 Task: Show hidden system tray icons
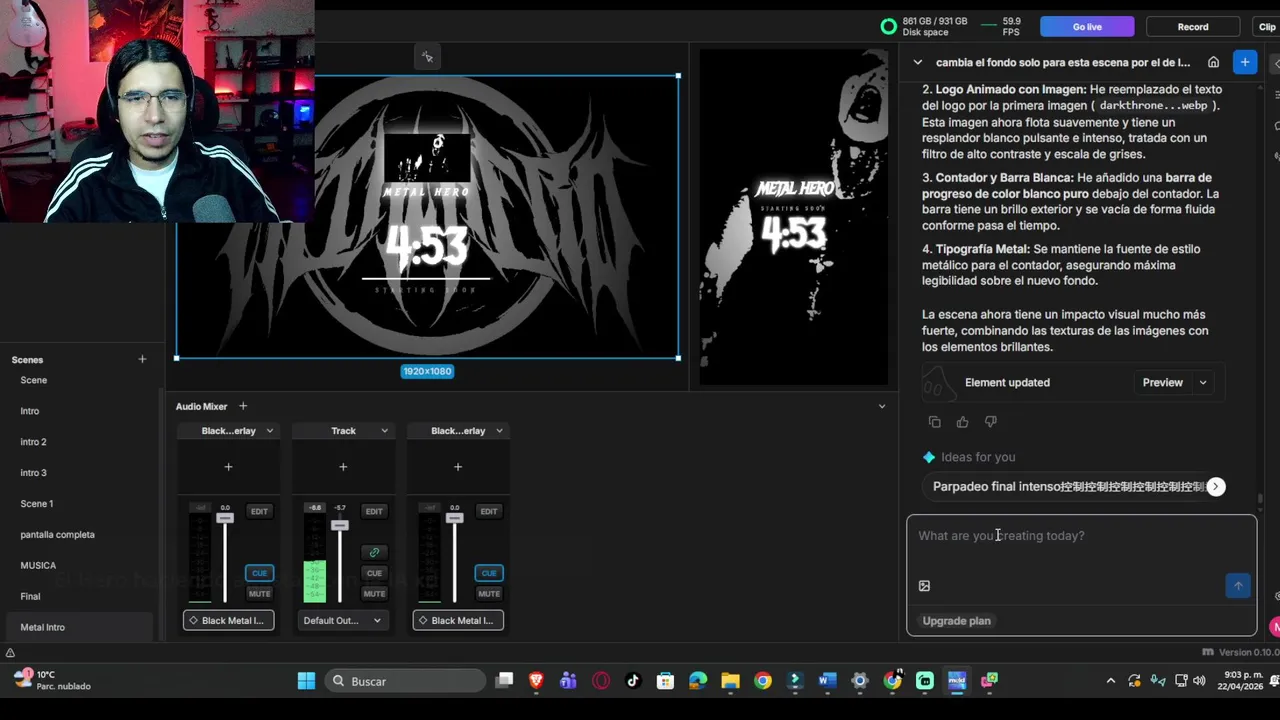1110,681
